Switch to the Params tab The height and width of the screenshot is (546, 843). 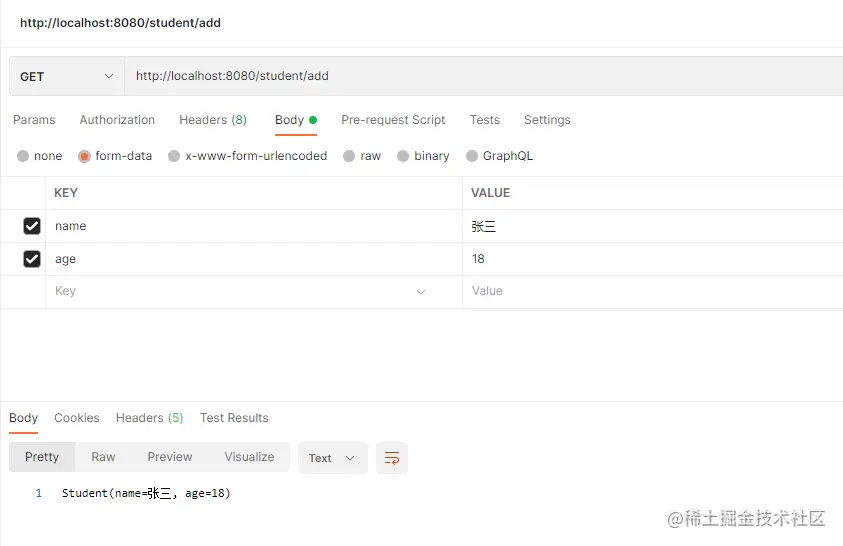34,120
